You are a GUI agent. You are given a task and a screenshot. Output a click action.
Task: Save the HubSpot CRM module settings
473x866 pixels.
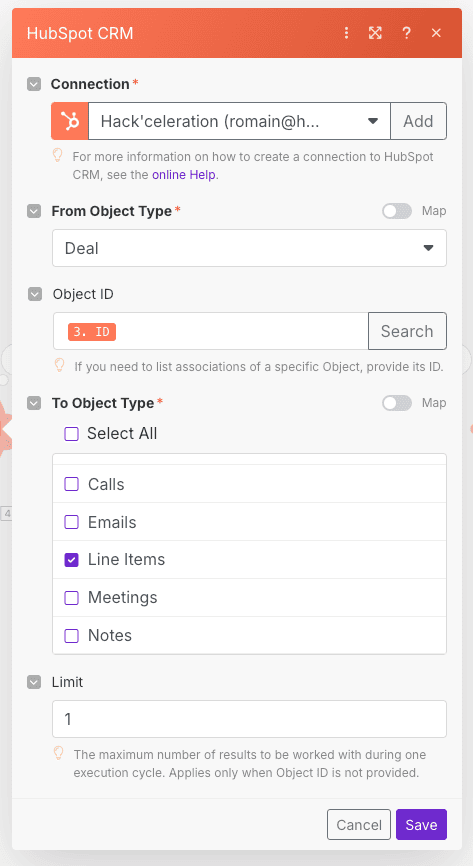[x=421, y=825]
